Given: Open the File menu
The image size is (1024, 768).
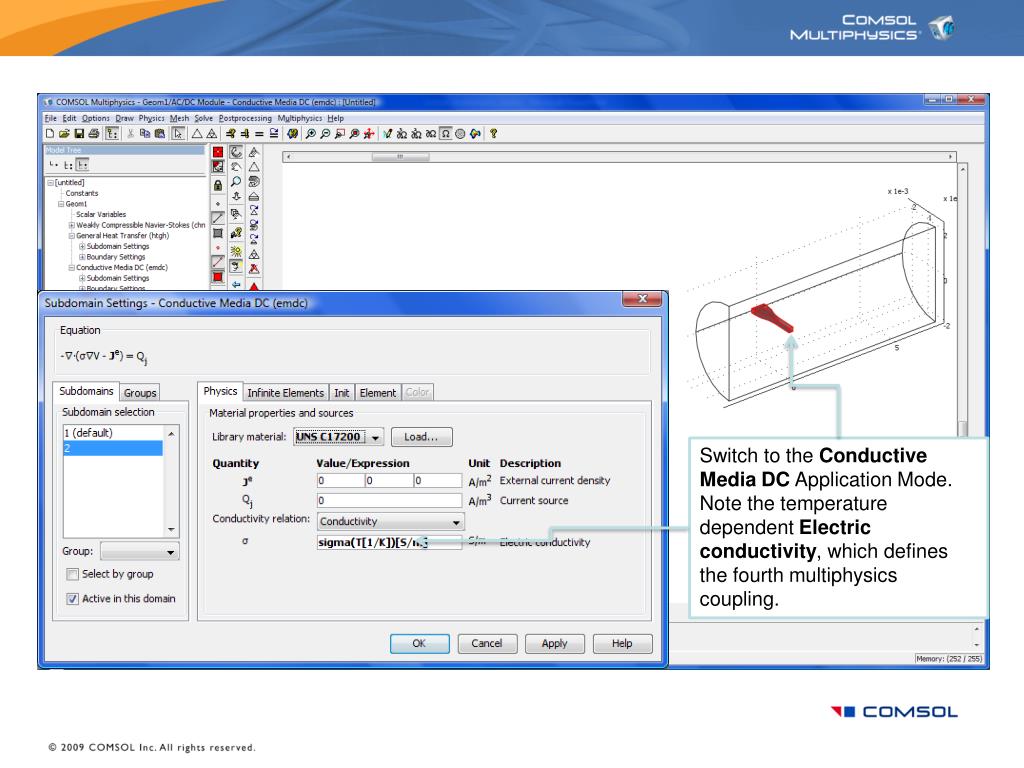Looking at the screenshot, I should tap(50, 118).
